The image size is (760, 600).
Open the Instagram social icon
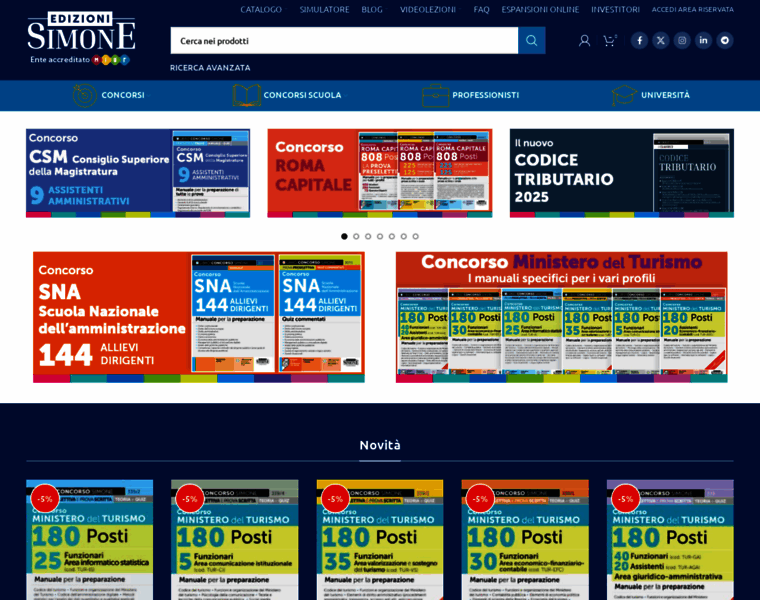(x=682, y=41)
